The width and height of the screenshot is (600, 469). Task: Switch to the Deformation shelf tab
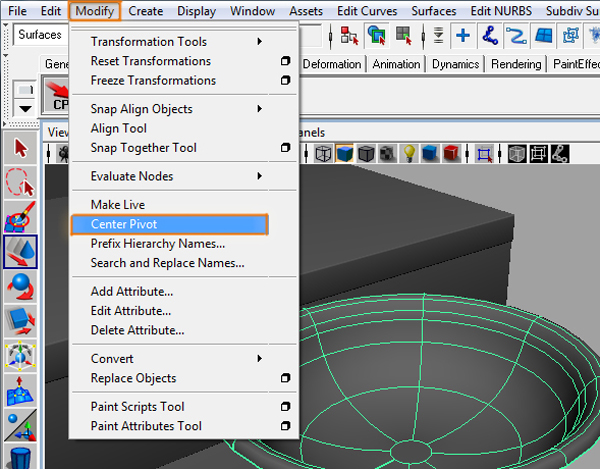(x=332, y=64)
